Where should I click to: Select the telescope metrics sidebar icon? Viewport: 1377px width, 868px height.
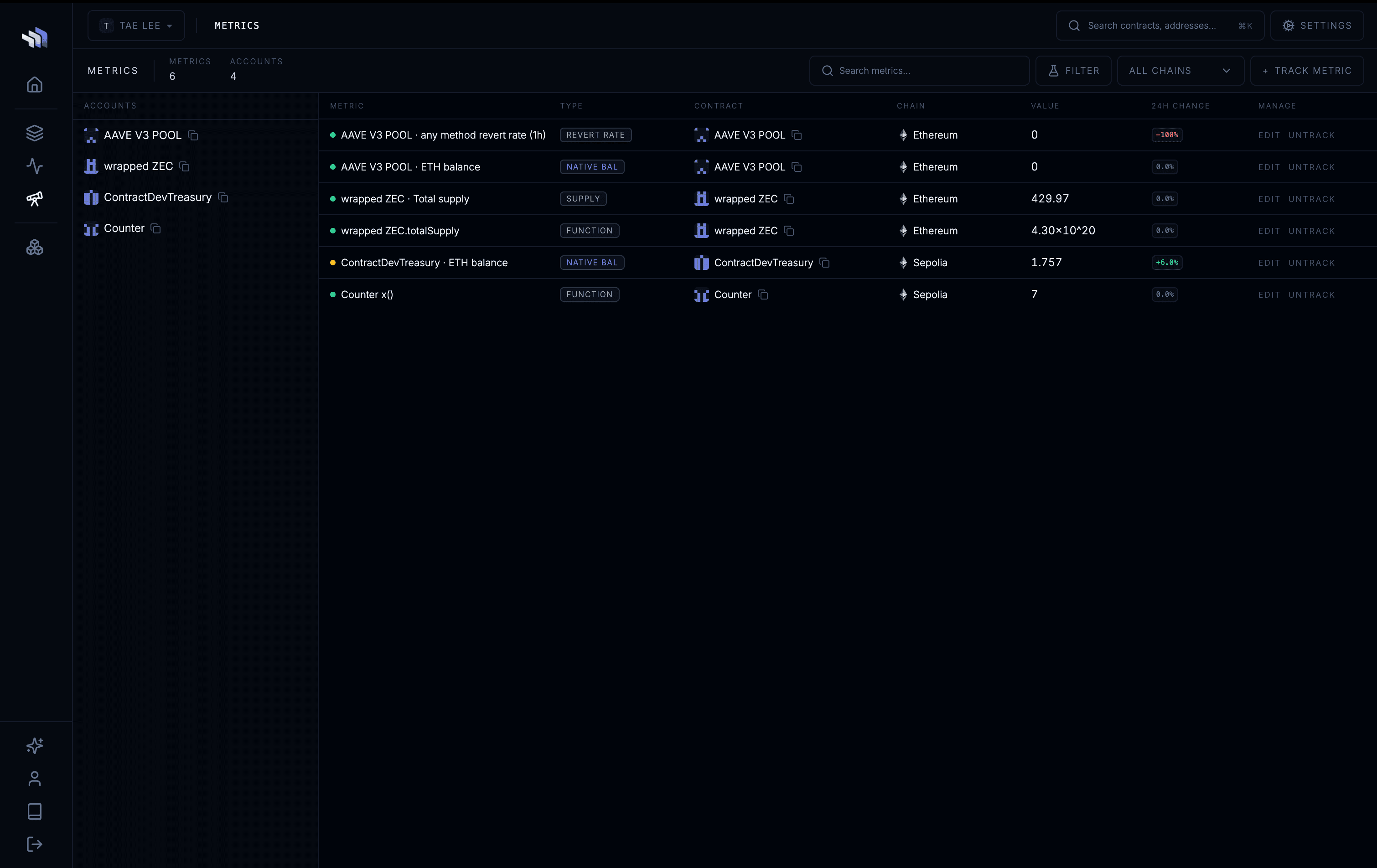pyautogui.click(x=35, y=198)
